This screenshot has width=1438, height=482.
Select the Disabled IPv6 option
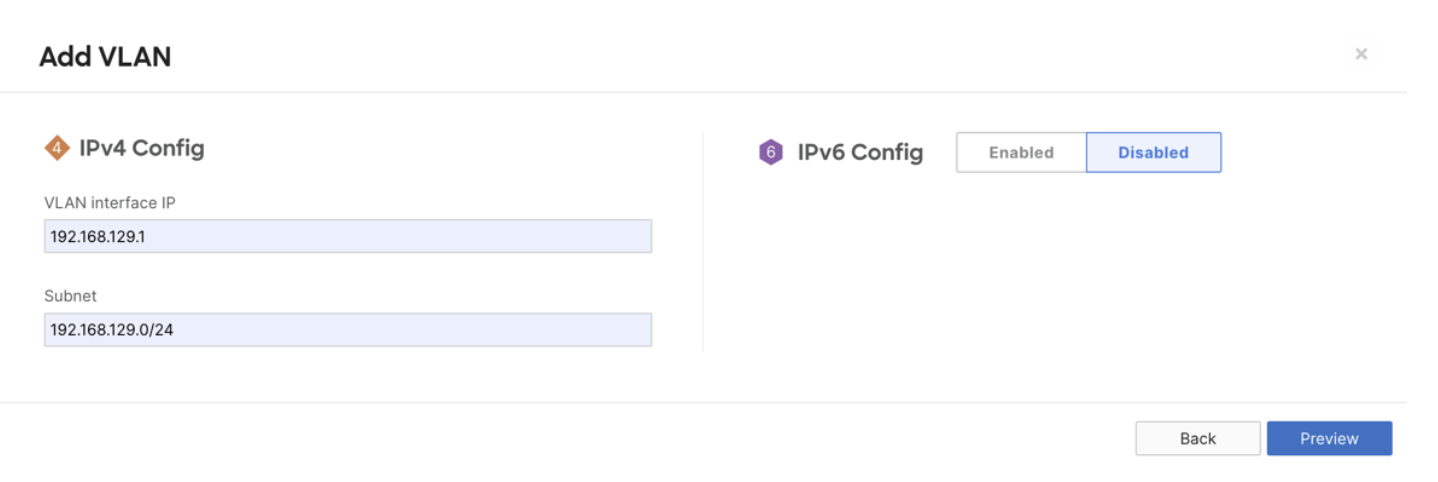pos(1153,153)
